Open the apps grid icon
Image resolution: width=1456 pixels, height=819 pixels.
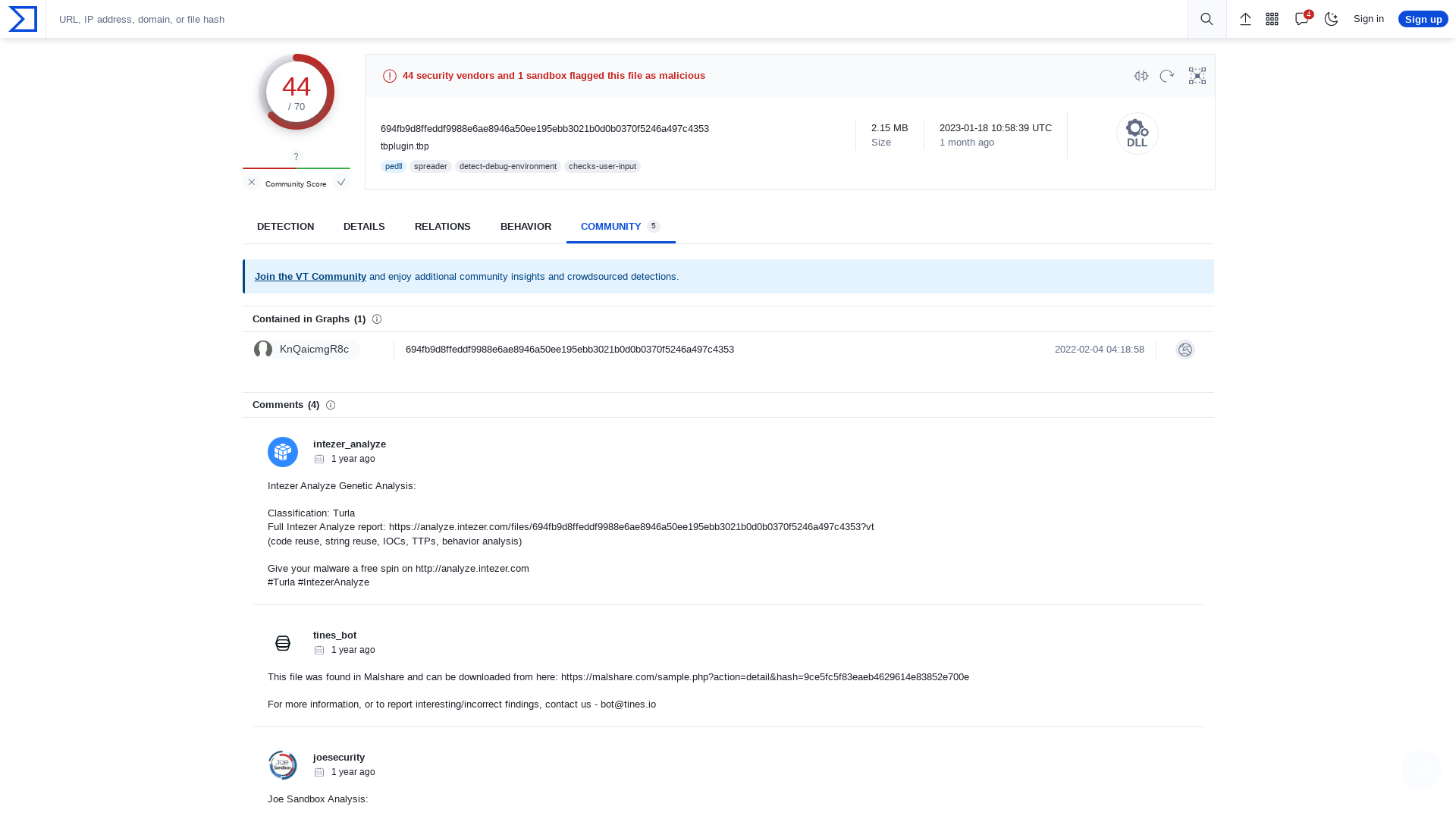click(1272, 19)
